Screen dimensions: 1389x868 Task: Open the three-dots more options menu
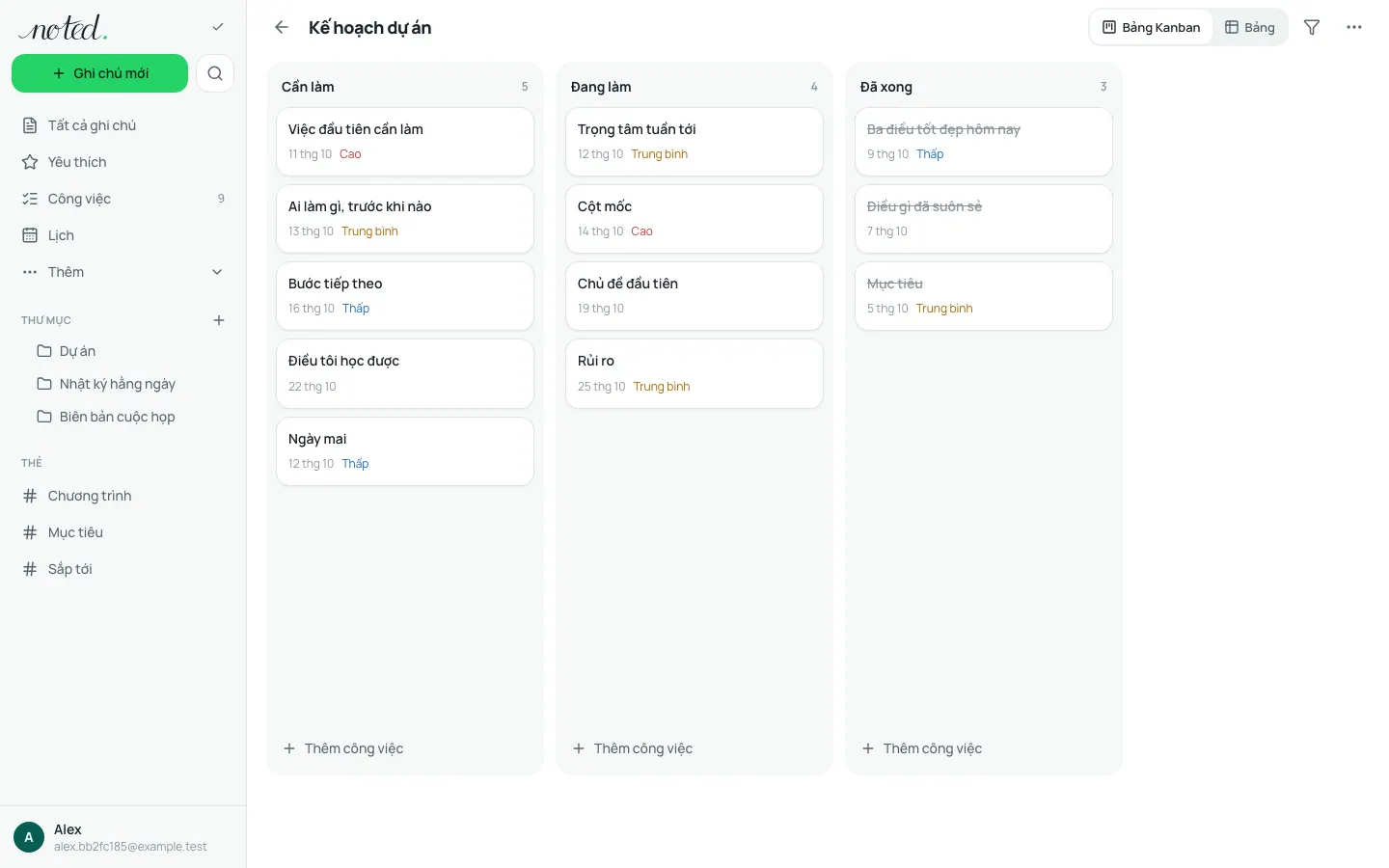[1354, 27]
